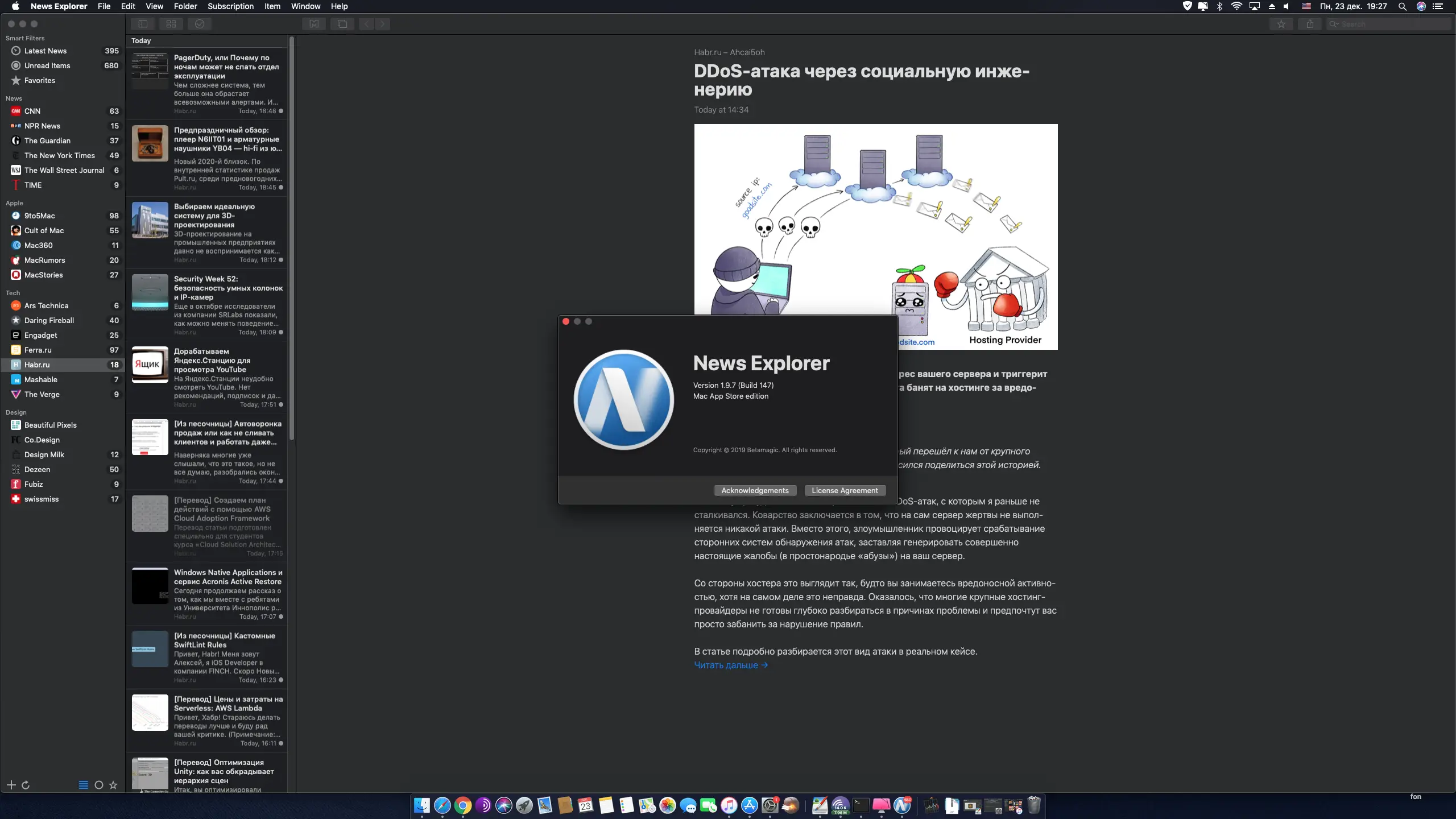The height and width of the screenshot is (819, 1456).
Task: Open the Windows Native Applications article
Action: pos(207,594)
